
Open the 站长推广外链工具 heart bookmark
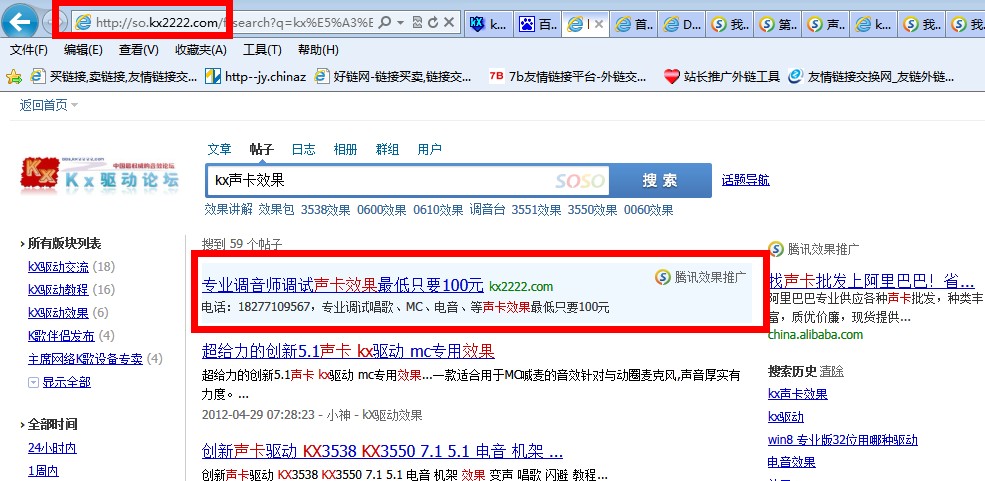[722, 77]
